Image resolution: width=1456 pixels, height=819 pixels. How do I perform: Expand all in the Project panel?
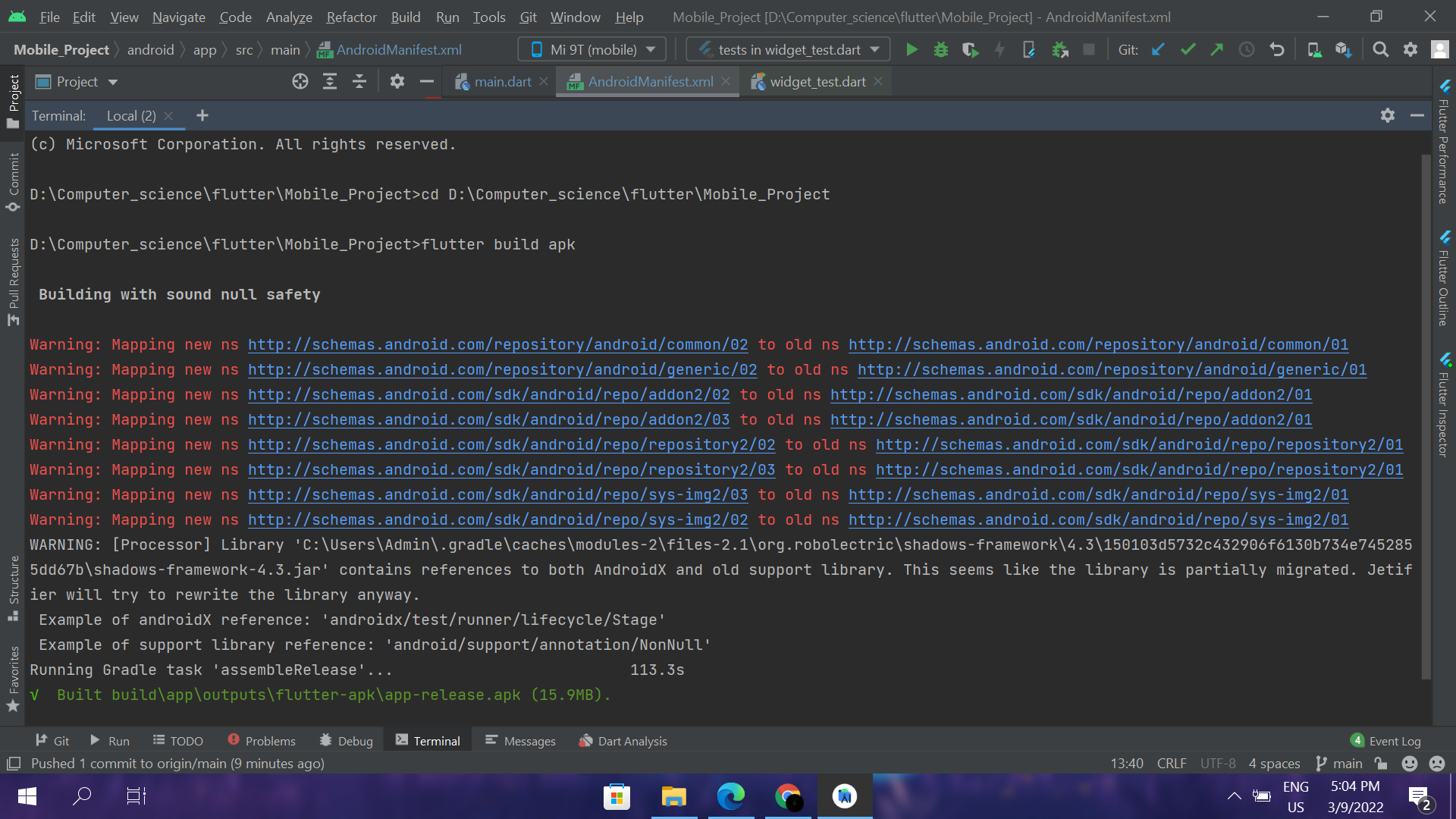pyautogui.click(x=330, y=82)
